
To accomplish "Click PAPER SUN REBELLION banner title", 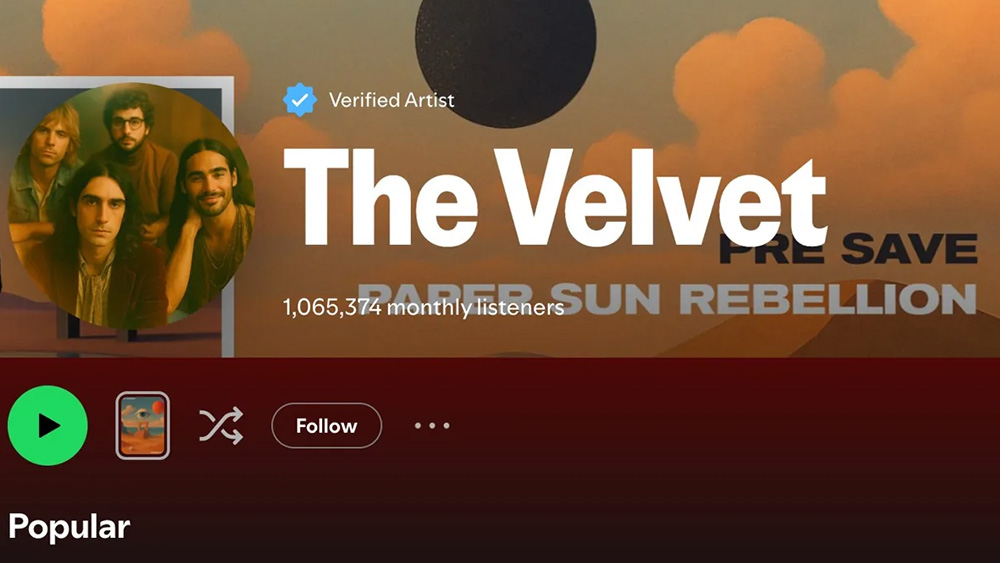I will (x=666, y=299).
